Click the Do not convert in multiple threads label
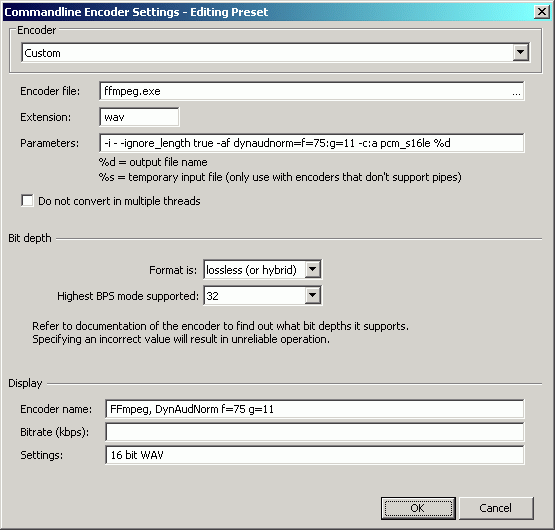This screenshot has width=555, height=530. (x=119, y=201)
